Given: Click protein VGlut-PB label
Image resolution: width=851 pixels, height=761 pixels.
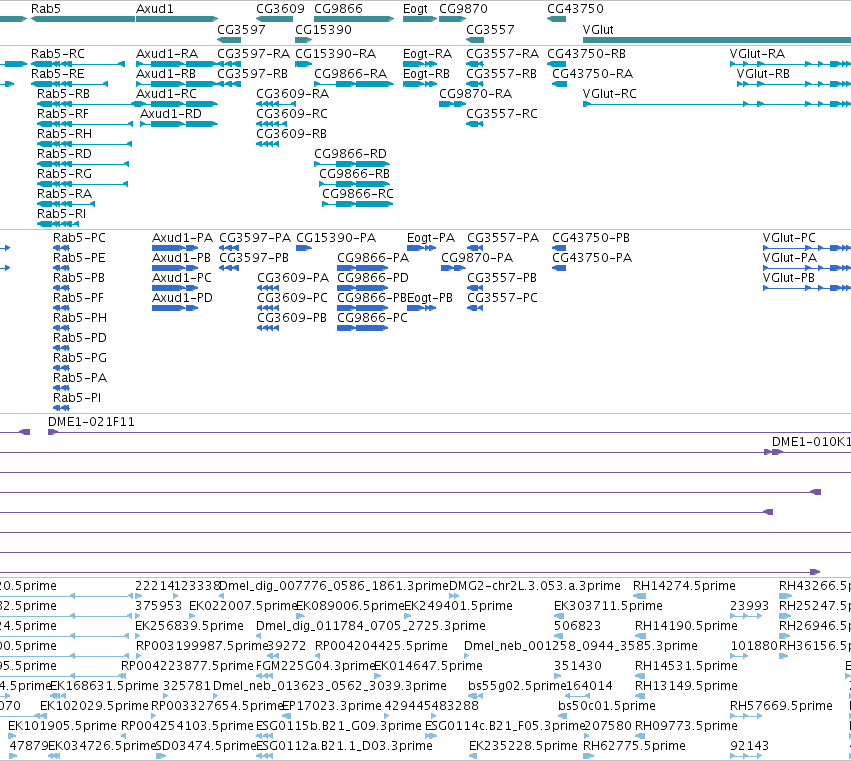Looking at the screenshot, I should click(x=789, y=278).
